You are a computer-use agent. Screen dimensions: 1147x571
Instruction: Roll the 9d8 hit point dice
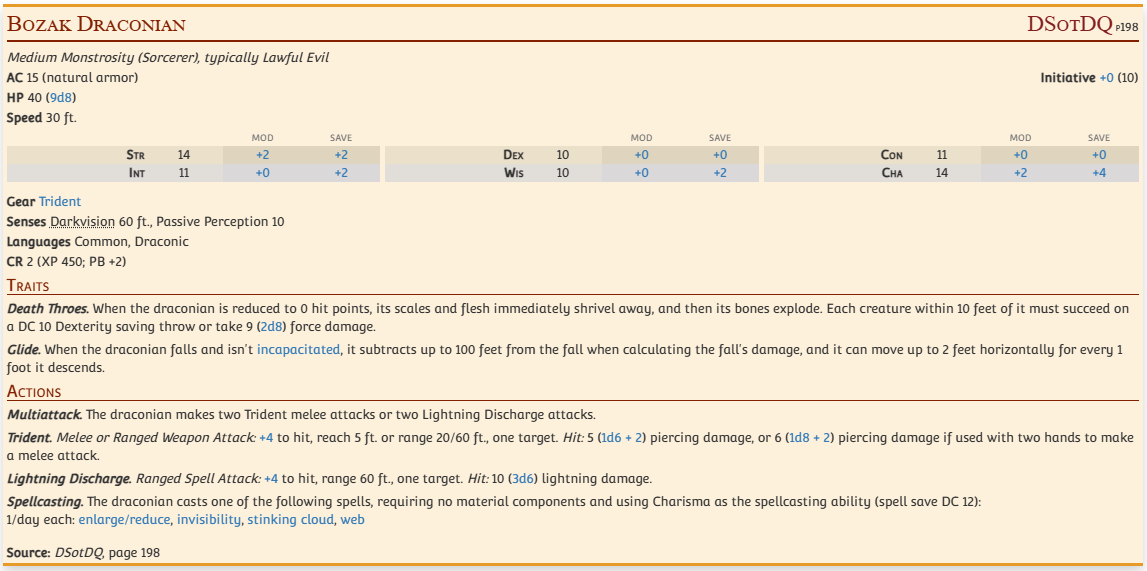[x=62, y=98]
